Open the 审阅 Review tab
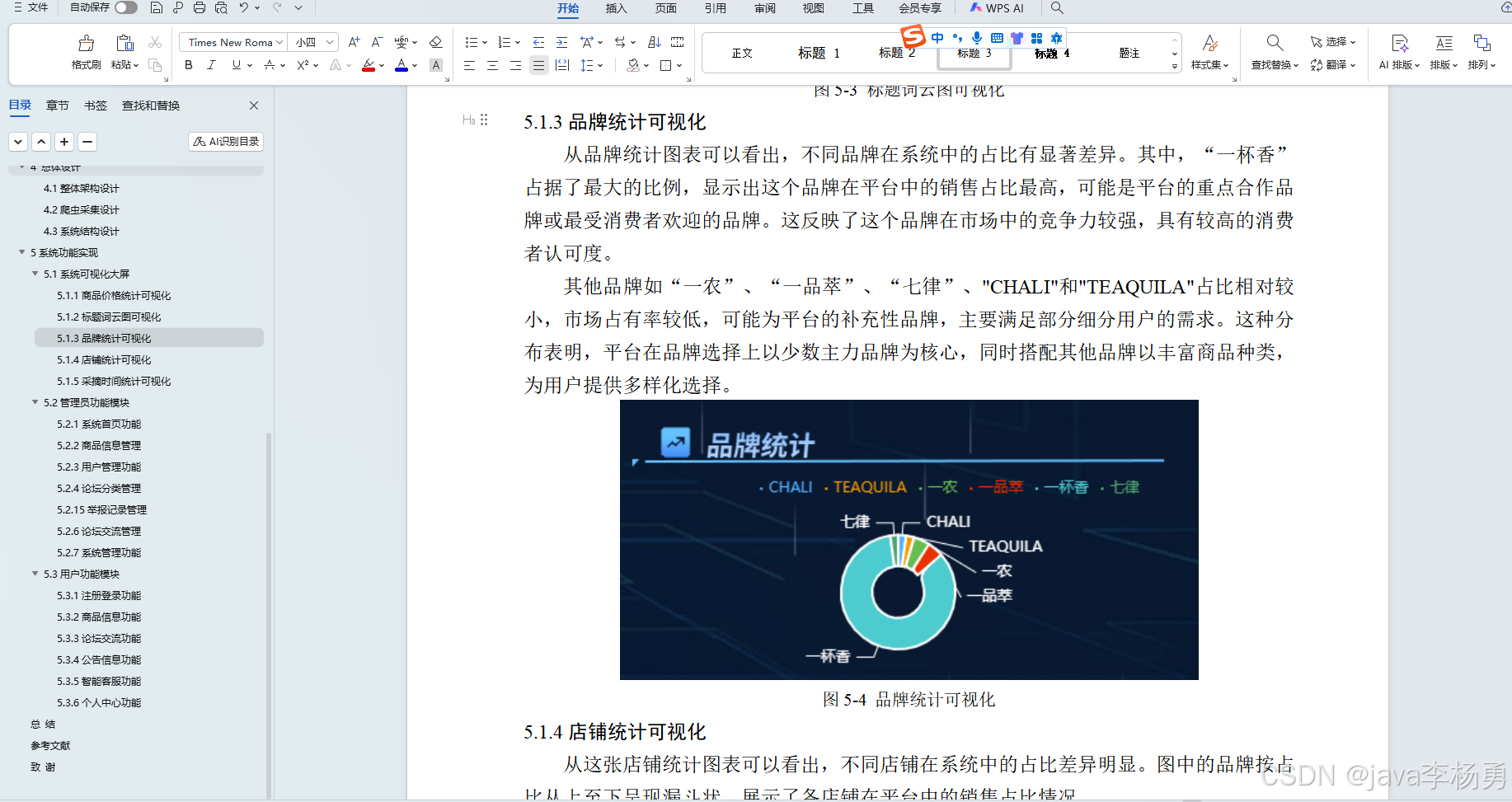The image size is (1512, 802). click(x=765, y=8)
